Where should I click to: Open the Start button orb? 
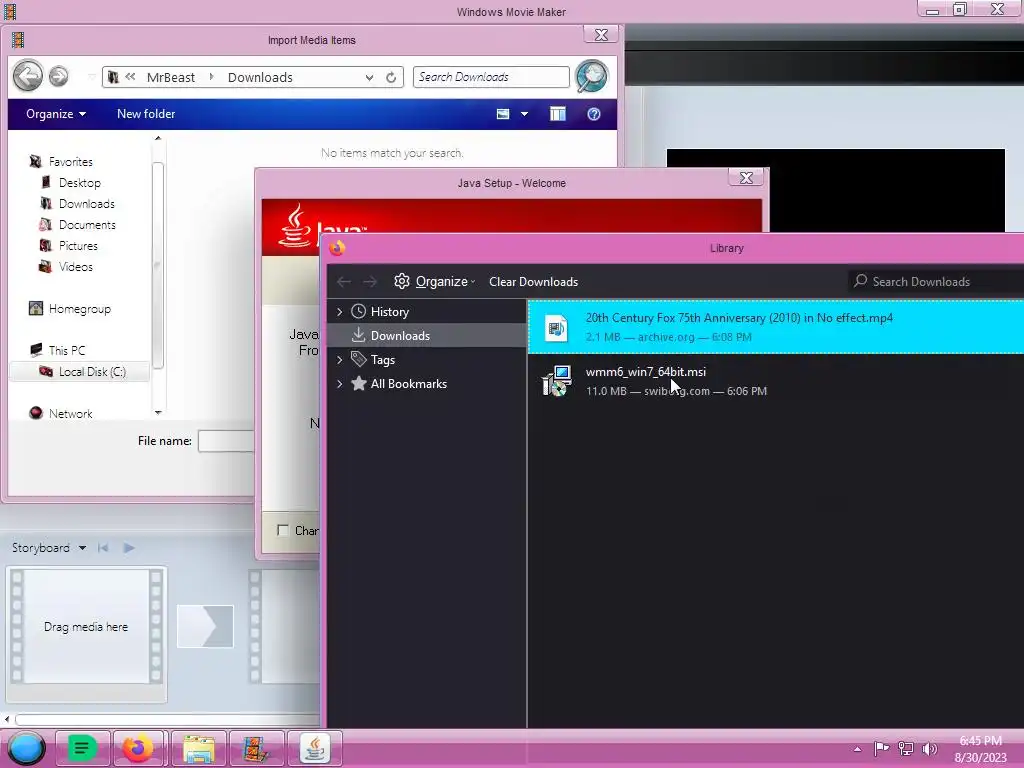click(x=26, y=748)
